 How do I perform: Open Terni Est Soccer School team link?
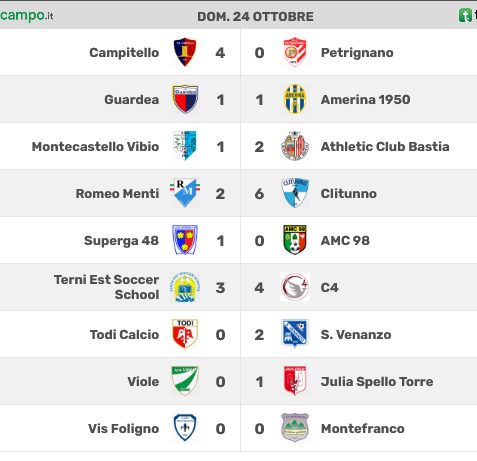107,287
